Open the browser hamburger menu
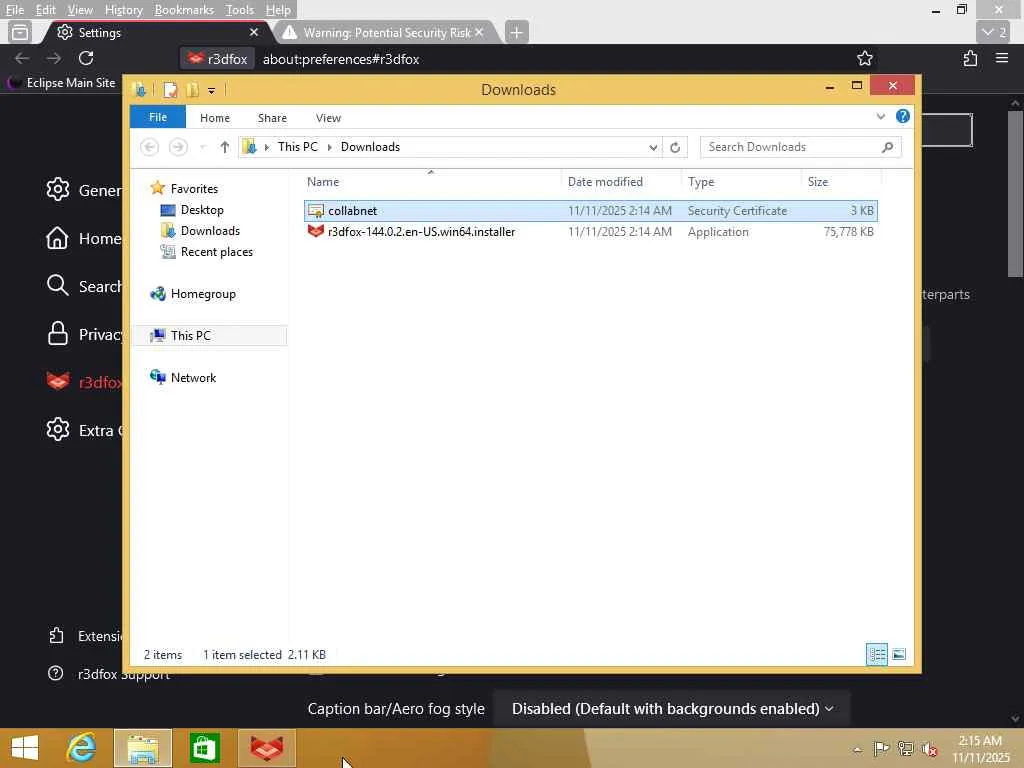 coord(1002,58)
